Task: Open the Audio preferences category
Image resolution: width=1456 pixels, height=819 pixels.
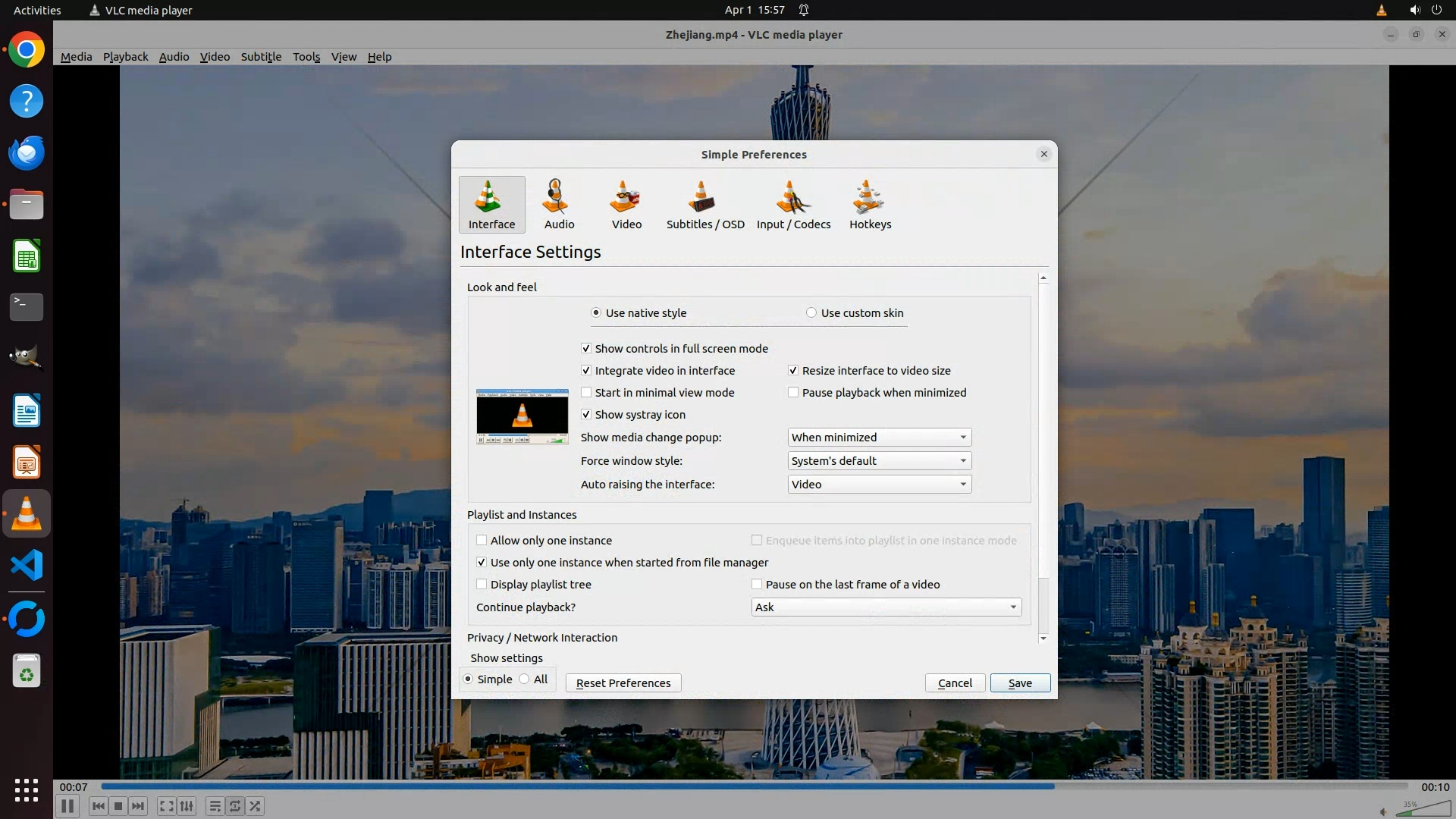Action: (x=559, y=205)
